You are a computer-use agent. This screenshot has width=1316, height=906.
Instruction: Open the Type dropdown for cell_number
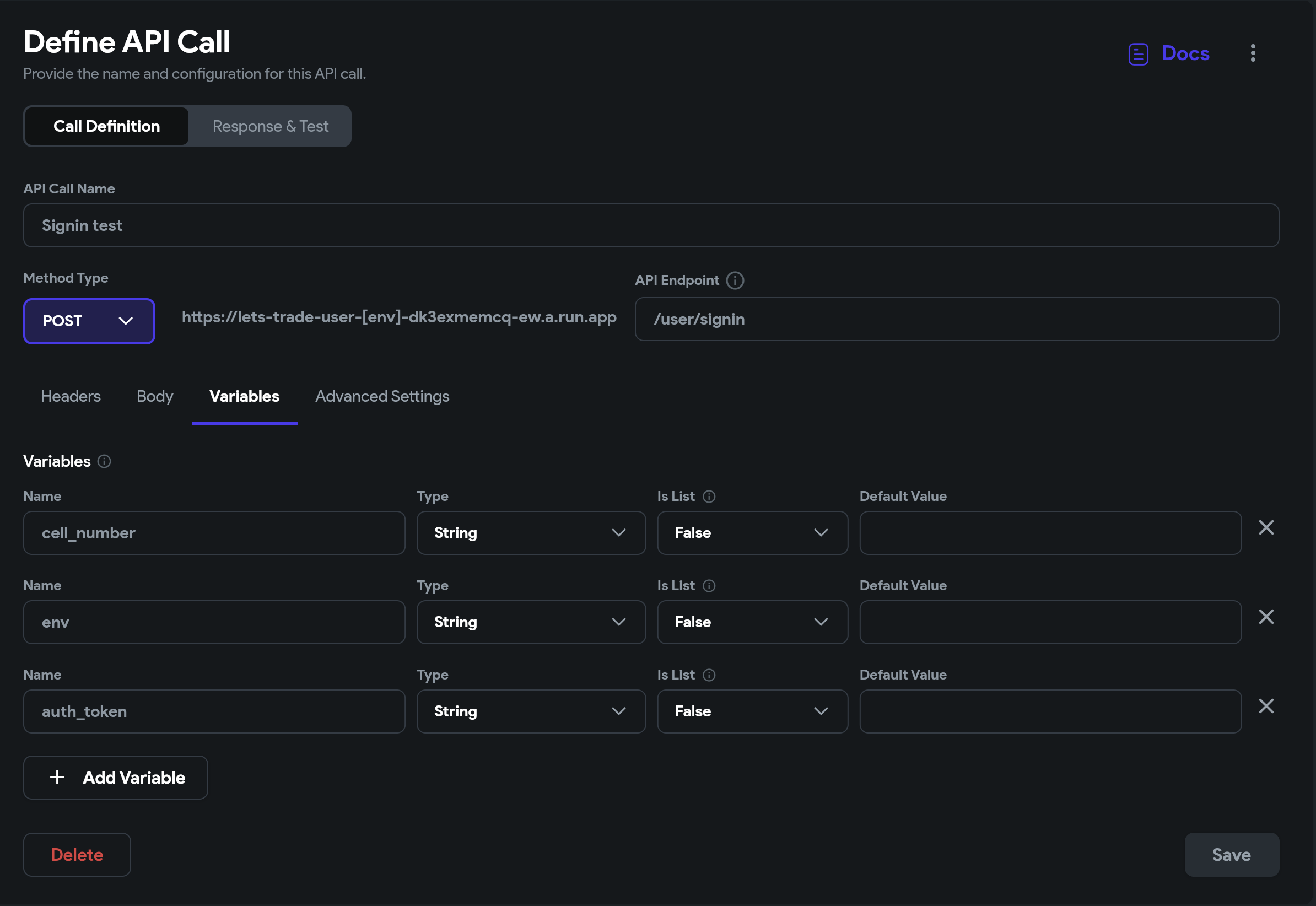[531, 532]
